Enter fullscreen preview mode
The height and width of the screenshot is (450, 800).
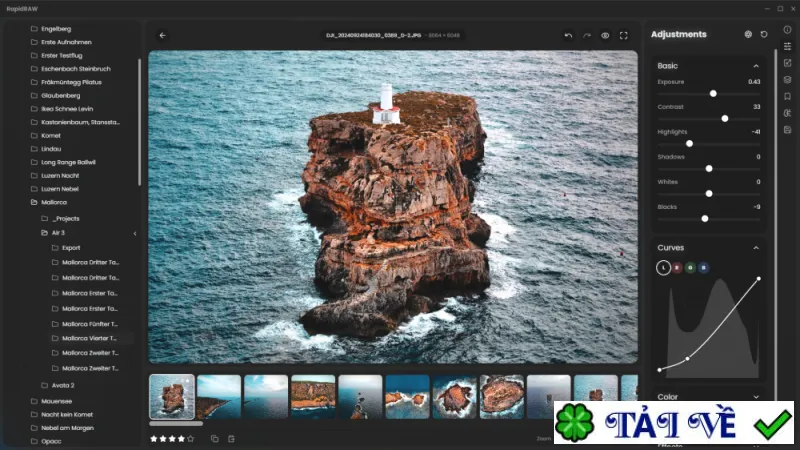(623, 35)
